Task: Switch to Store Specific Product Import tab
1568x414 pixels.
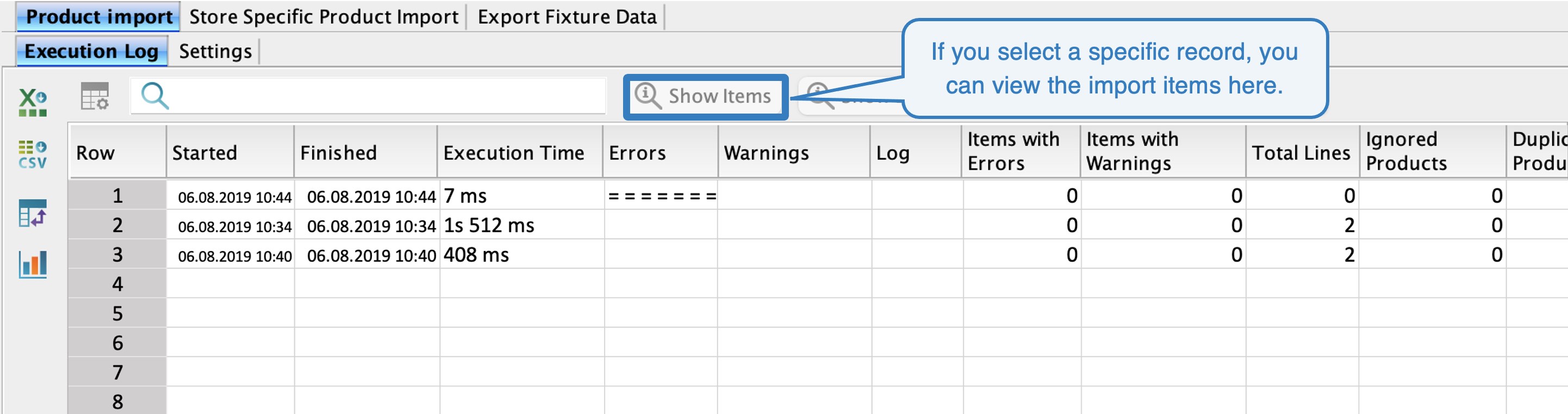Action: (x=323, y=17)
